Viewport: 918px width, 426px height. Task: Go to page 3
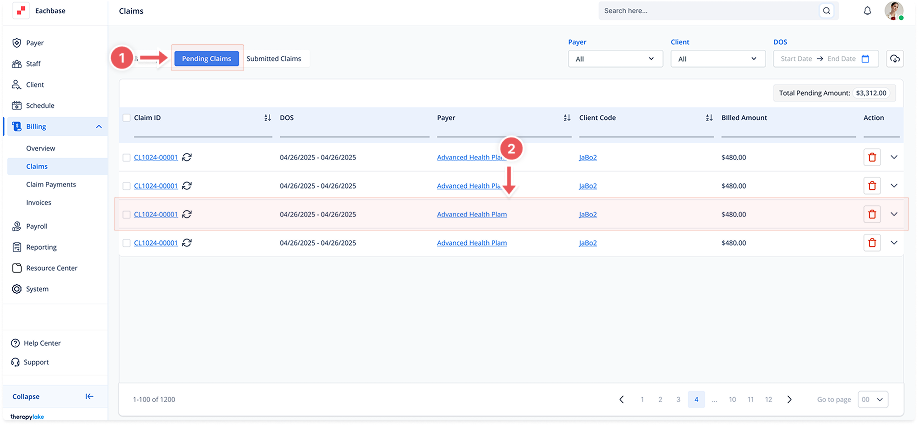pyautogui.click(x=679, y=400)
